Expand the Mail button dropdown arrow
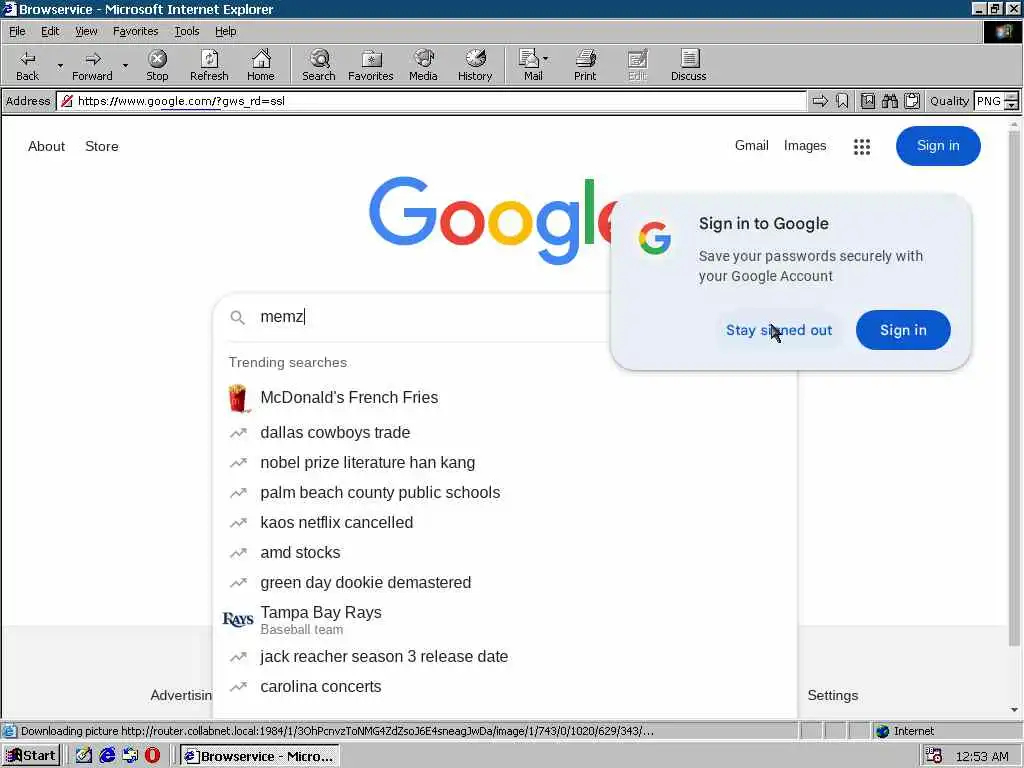 pos(546,59)
